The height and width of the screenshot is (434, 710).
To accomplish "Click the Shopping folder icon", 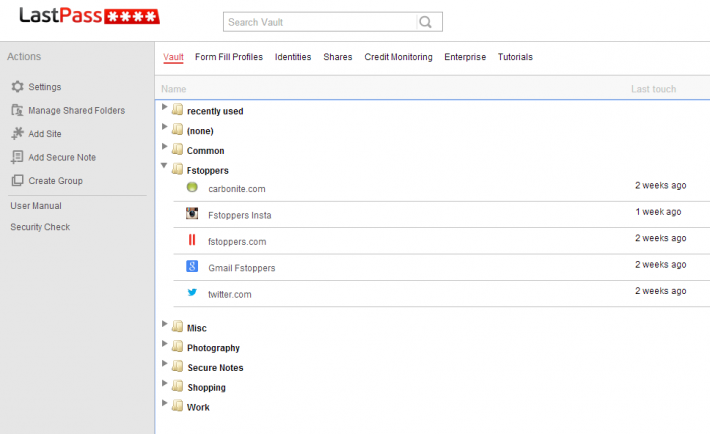I will pos(178,386).
